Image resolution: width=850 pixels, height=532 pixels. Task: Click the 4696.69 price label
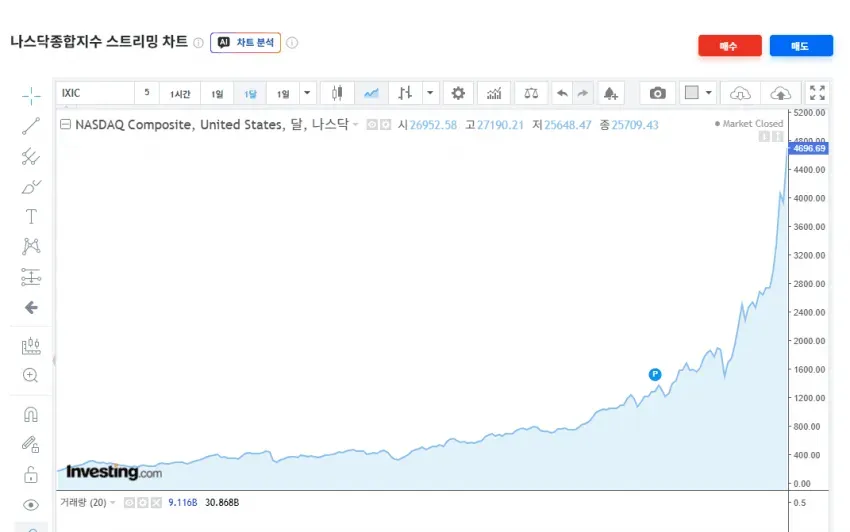808,148
